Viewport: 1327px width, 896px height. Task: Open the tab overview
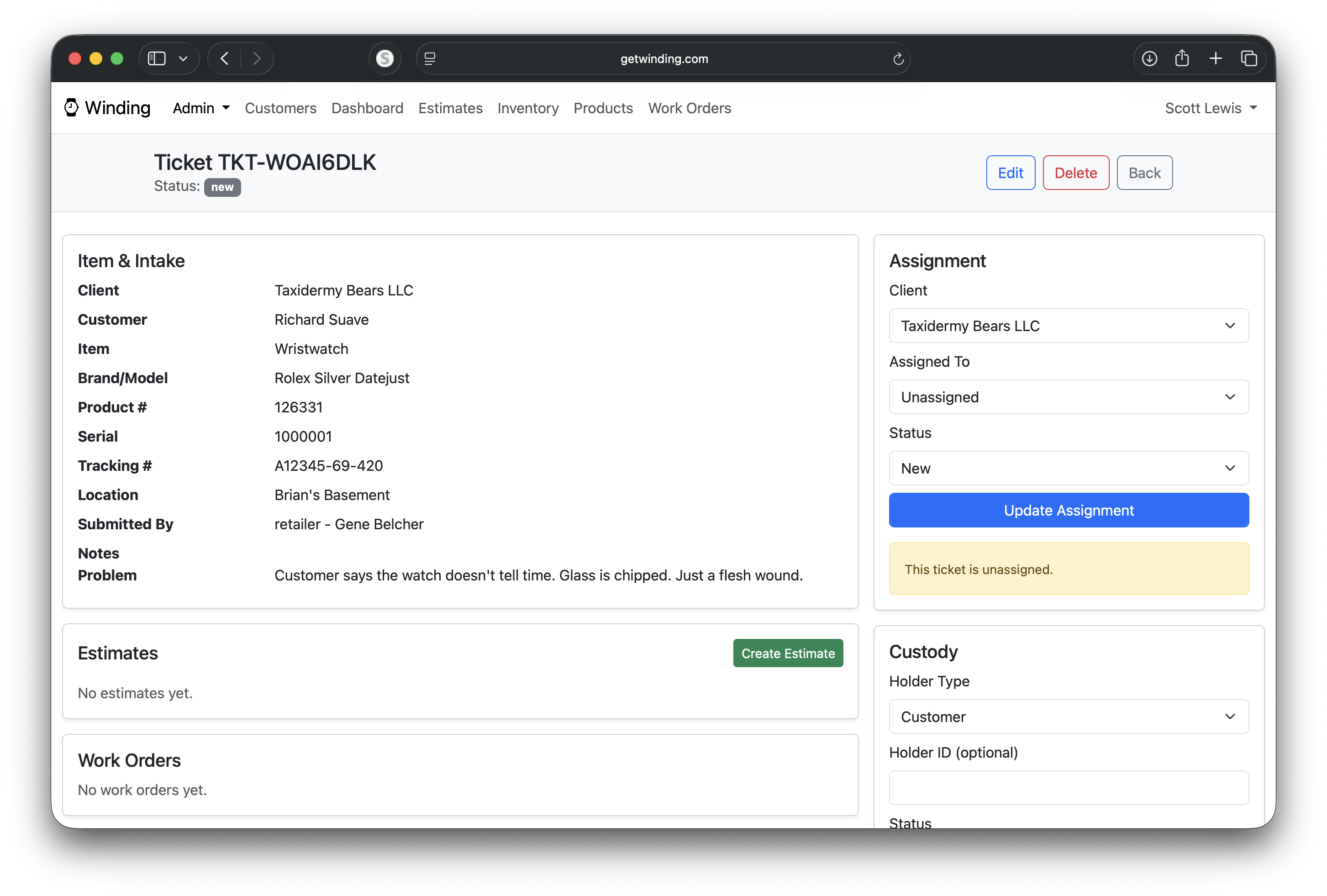[x=1249, y=58]
